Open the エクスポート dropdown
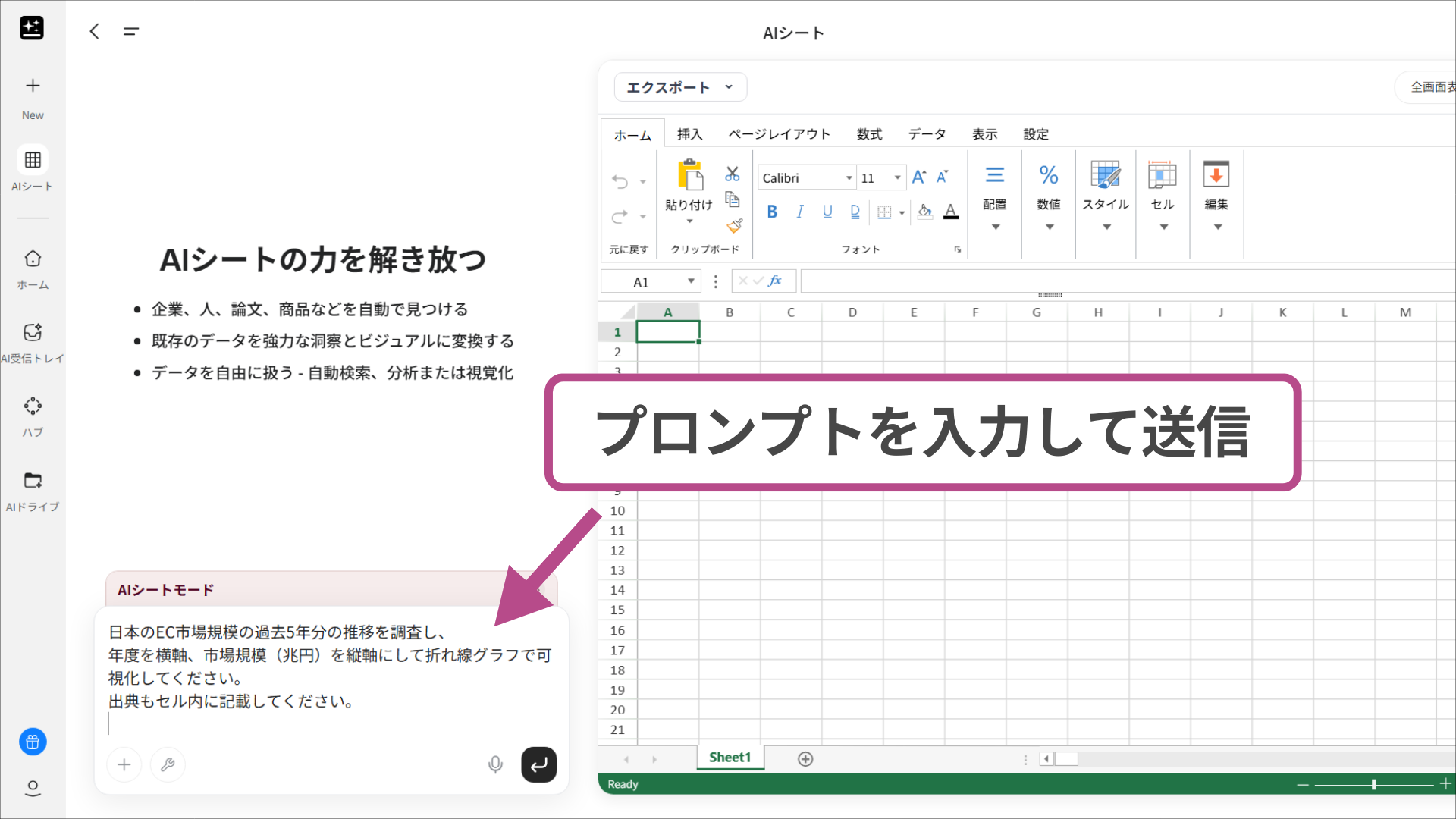This screenshot has height=819, width=1456. 679,86
